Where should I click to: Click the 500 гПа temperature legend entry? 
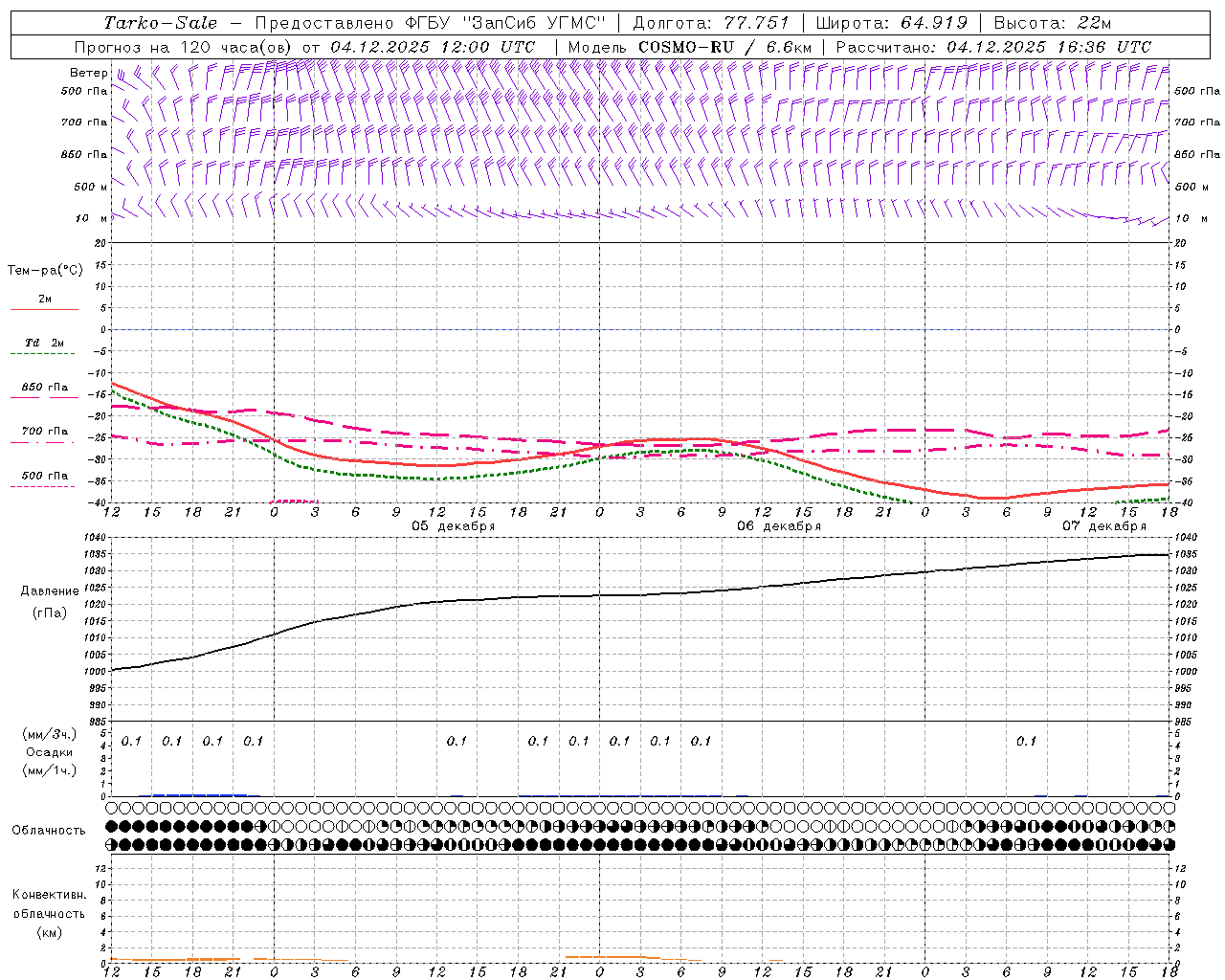tap(44, 477)
